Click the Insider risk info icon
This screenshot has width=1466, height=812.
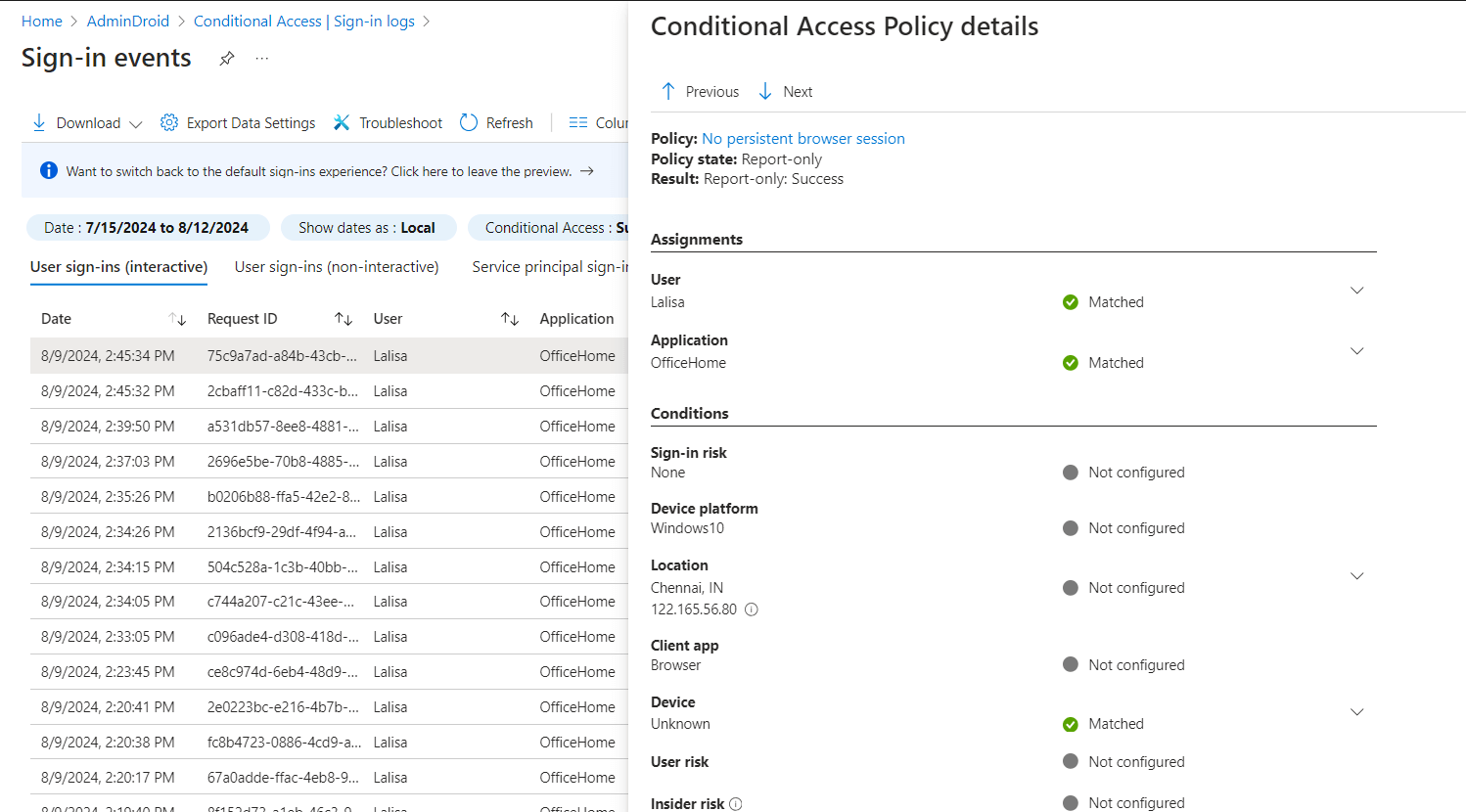point(736,804)
